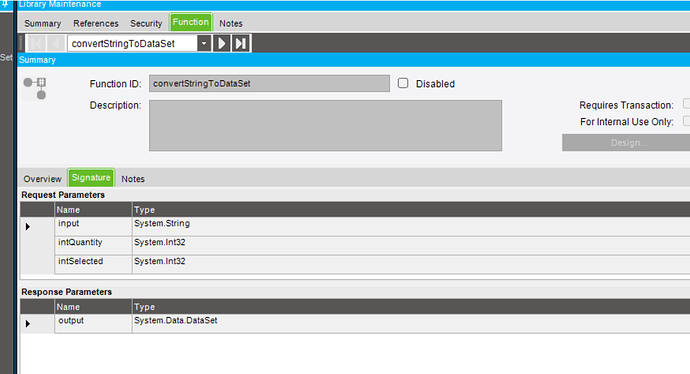The width and height of the screenshot is (690, 374).
Task: Click the Library Maintenance title bar
Action: click(354, 5)
